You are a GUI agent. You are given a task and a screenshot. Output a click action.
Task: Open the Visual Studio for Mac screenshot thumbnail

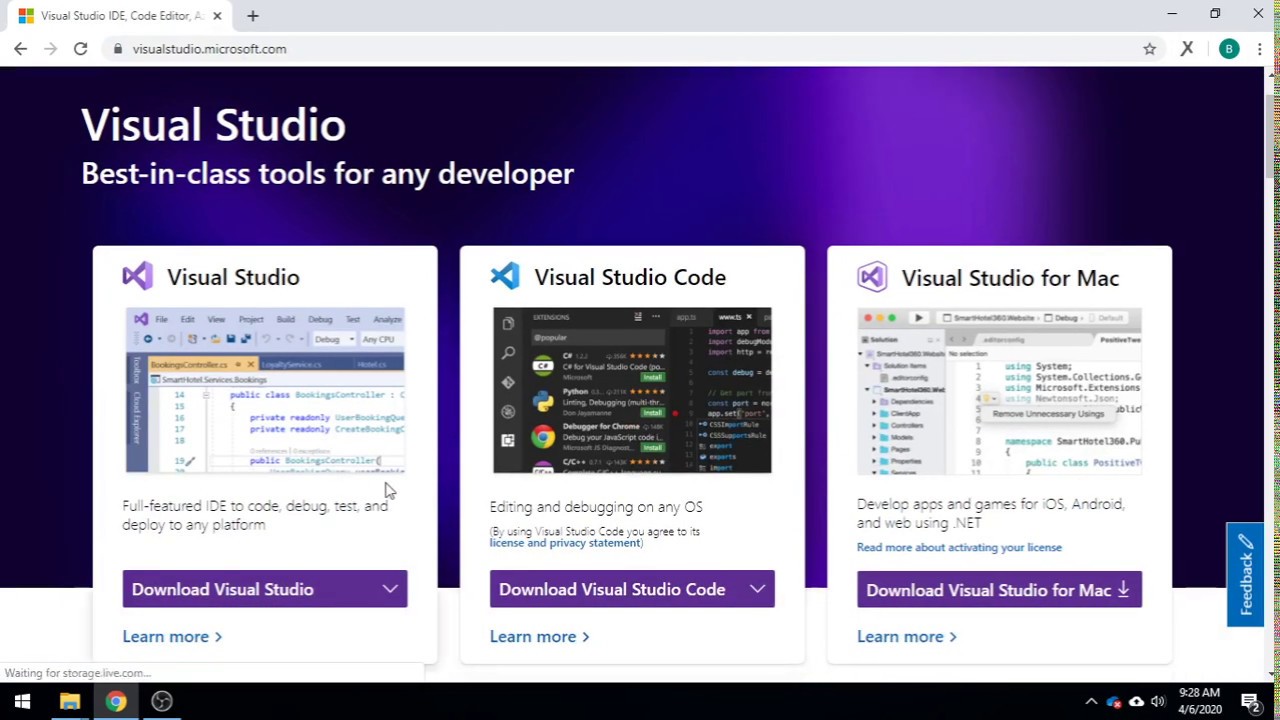tap(999, 391)
